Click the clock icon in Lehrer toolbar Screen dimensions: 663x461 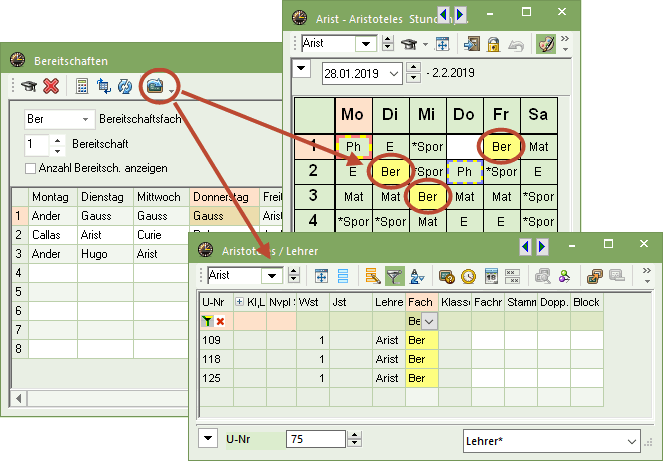click(x=467, y=275)
